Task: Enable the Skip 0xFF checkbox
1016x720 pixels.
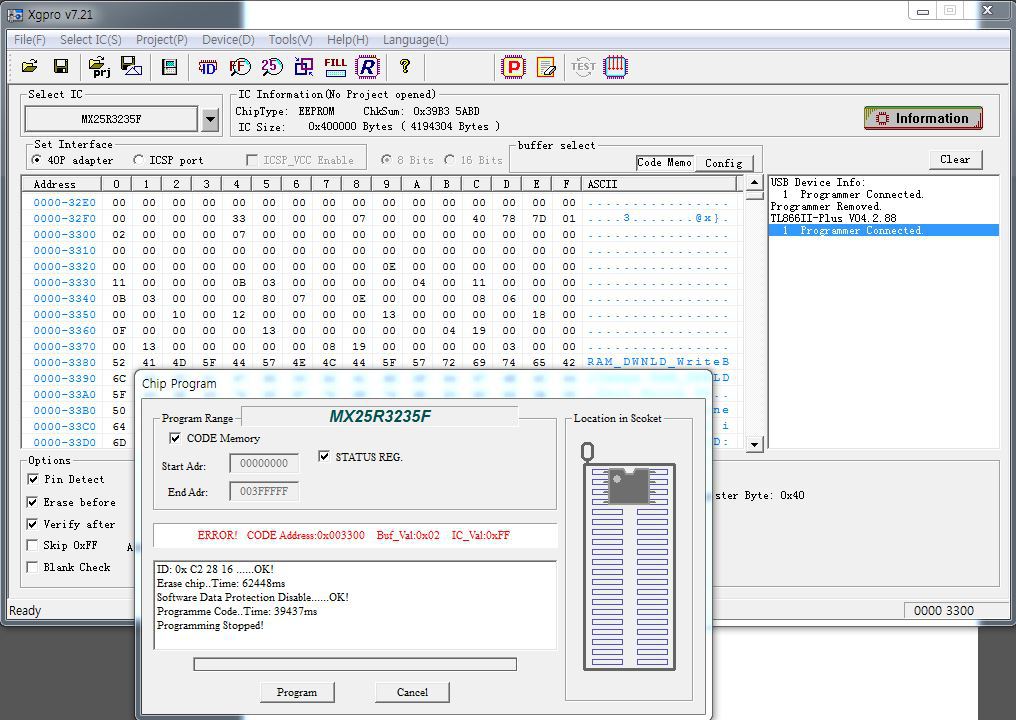Action: click(x=33, y=546)
